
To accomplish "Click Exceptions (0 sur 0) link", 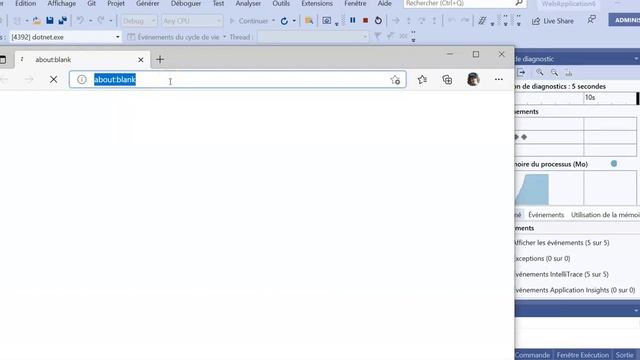I will tap(542, 259).
